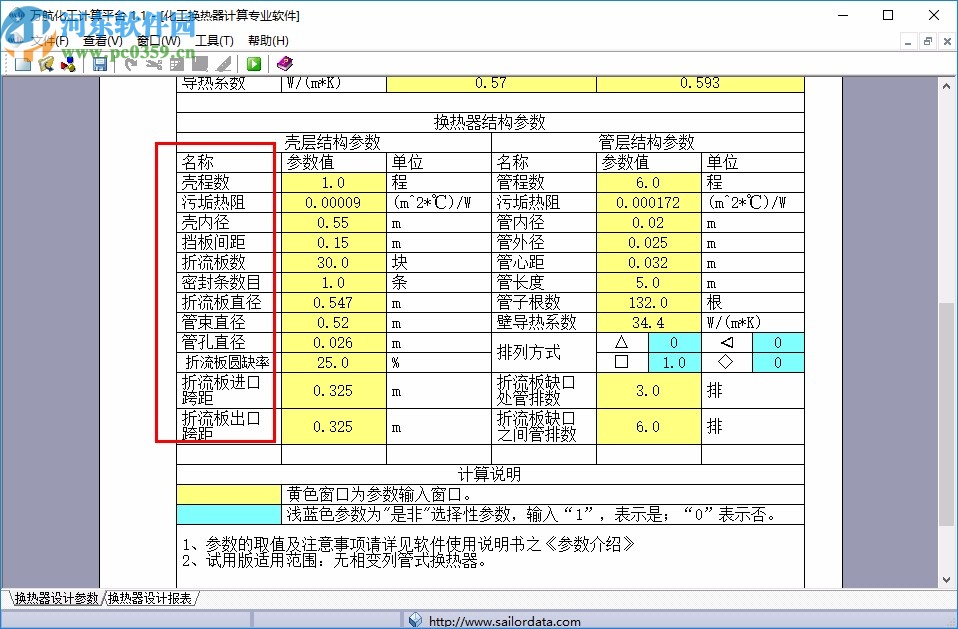Viewport: 958px width, 629px height.
Task: Select the 管心距 value 0.032 cell
Action: click(649, 263)
